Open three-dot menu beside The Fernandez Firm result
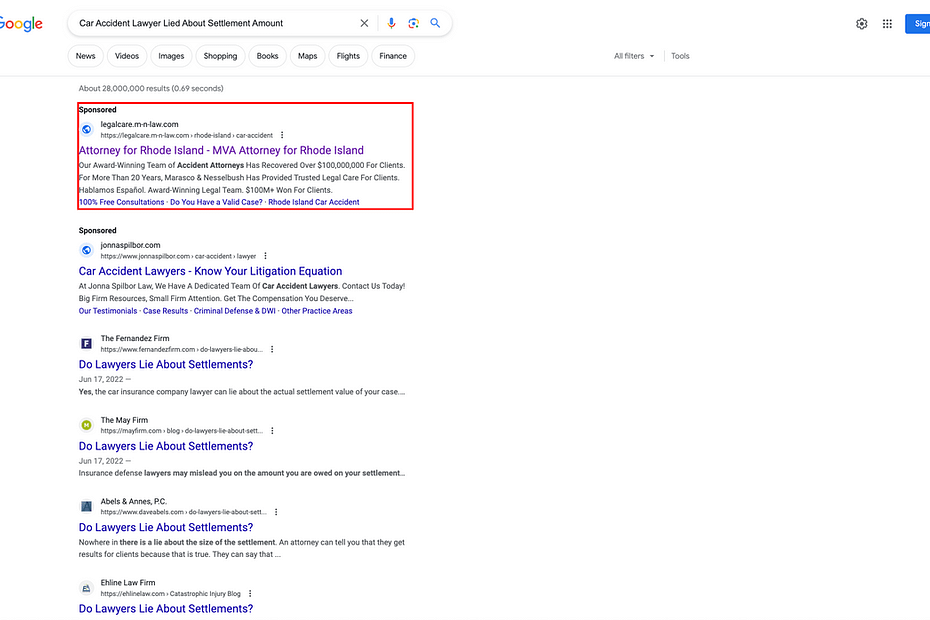 [x=272, y=349]
